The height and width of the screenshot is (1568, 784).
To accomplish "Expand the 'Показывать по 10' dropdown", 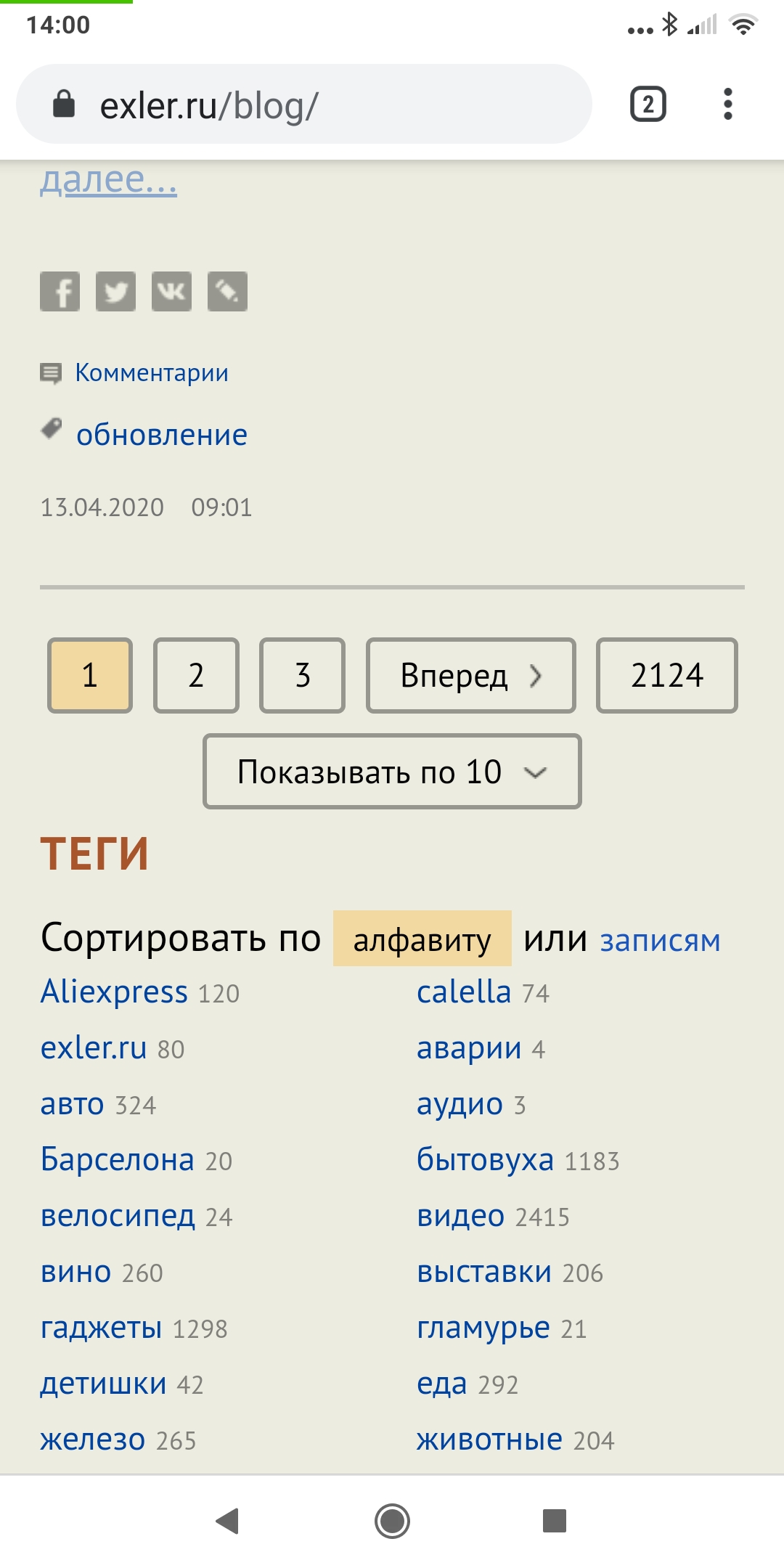I will pos(392,772).
